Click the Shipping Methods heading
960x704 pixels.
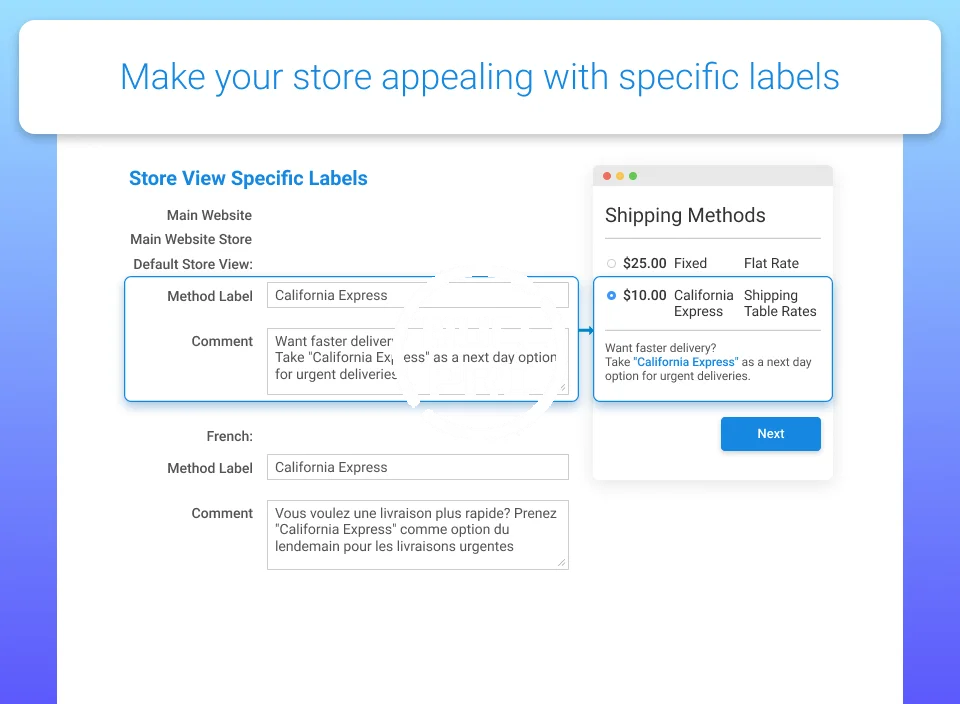685,215
